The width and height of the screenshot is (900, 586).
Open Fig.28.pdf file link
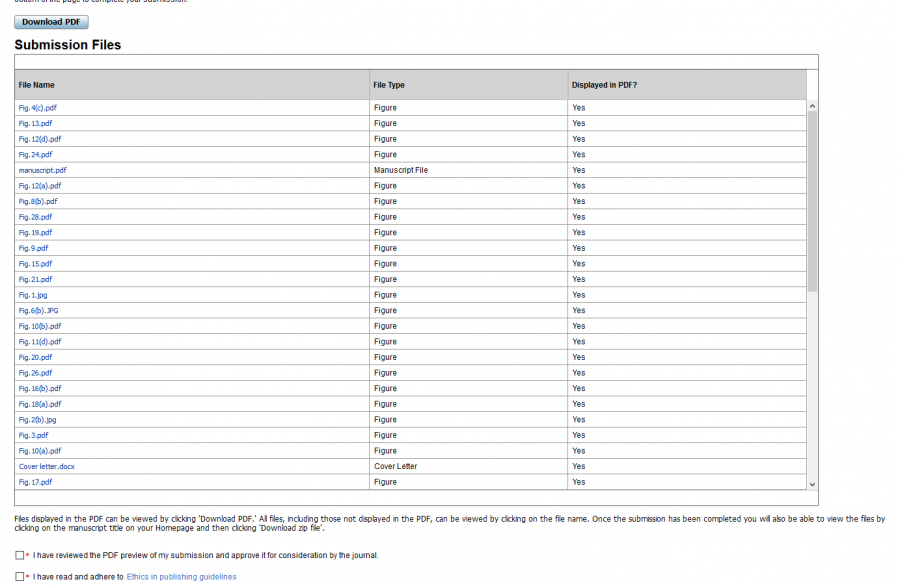[35, 217]
